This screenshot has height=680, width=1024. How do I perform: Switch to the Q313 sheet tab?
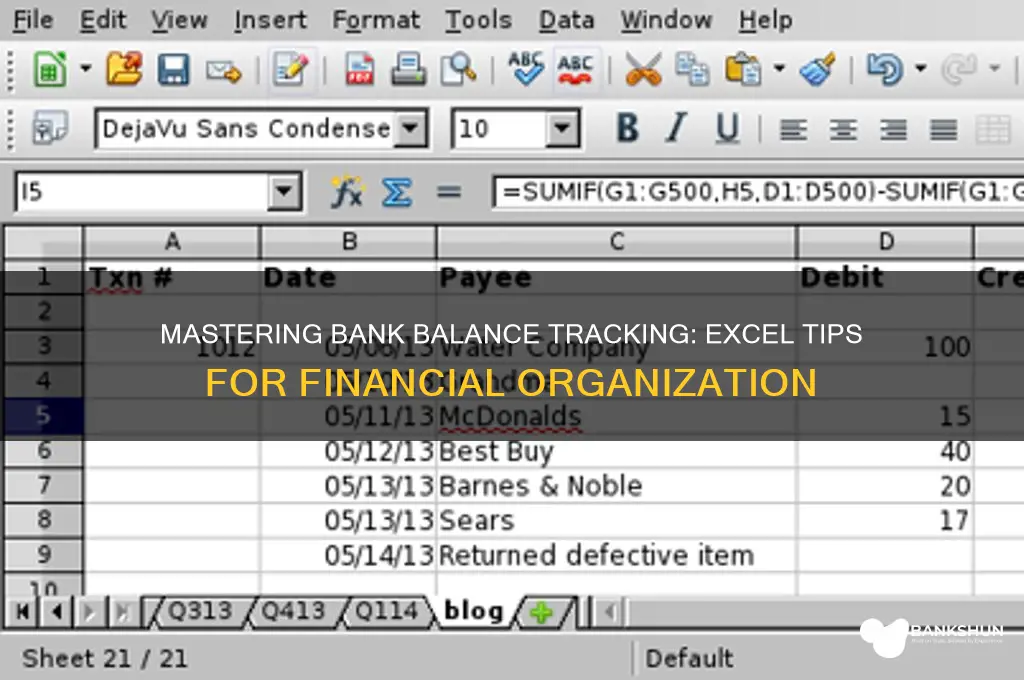(x=200, y=611)
